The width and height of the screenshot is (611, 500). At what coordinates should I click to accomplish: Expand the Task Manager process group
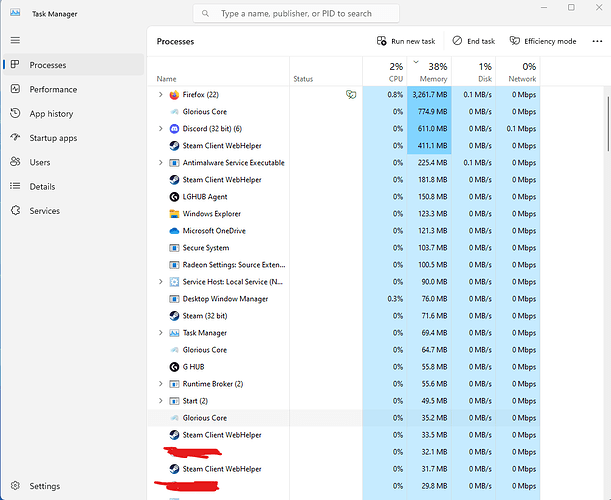161,333
